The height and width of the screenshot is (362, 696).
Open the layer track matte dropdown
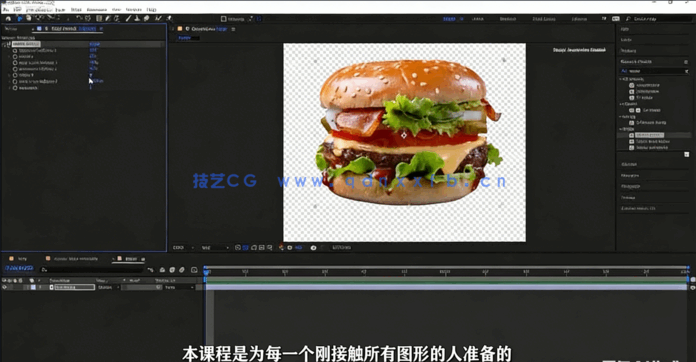(142, 287)
